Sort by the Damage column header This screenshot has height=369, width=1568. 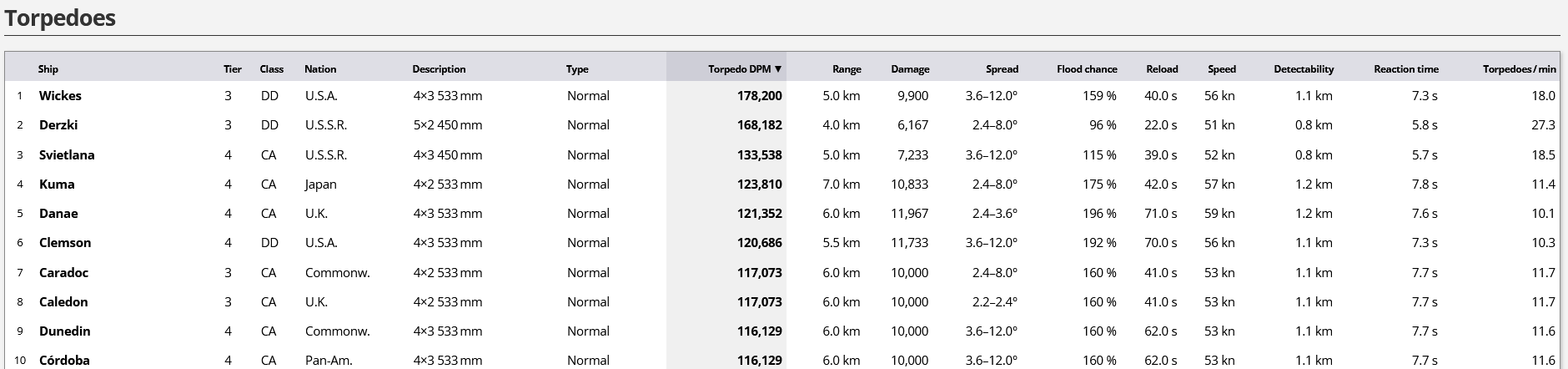(909, 69)
